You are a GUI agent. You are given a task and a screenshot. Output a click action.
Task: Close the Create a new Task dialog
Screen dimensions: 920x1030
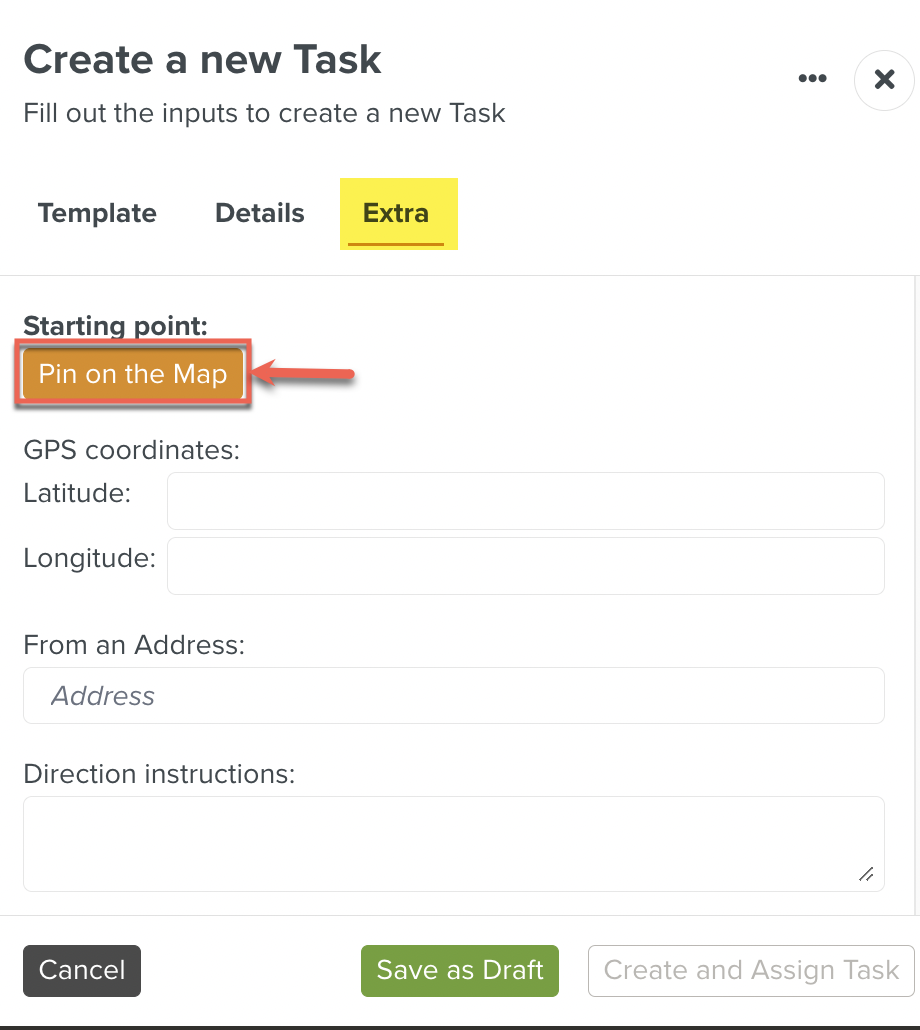pyautogui.click(x=884, y=80)
